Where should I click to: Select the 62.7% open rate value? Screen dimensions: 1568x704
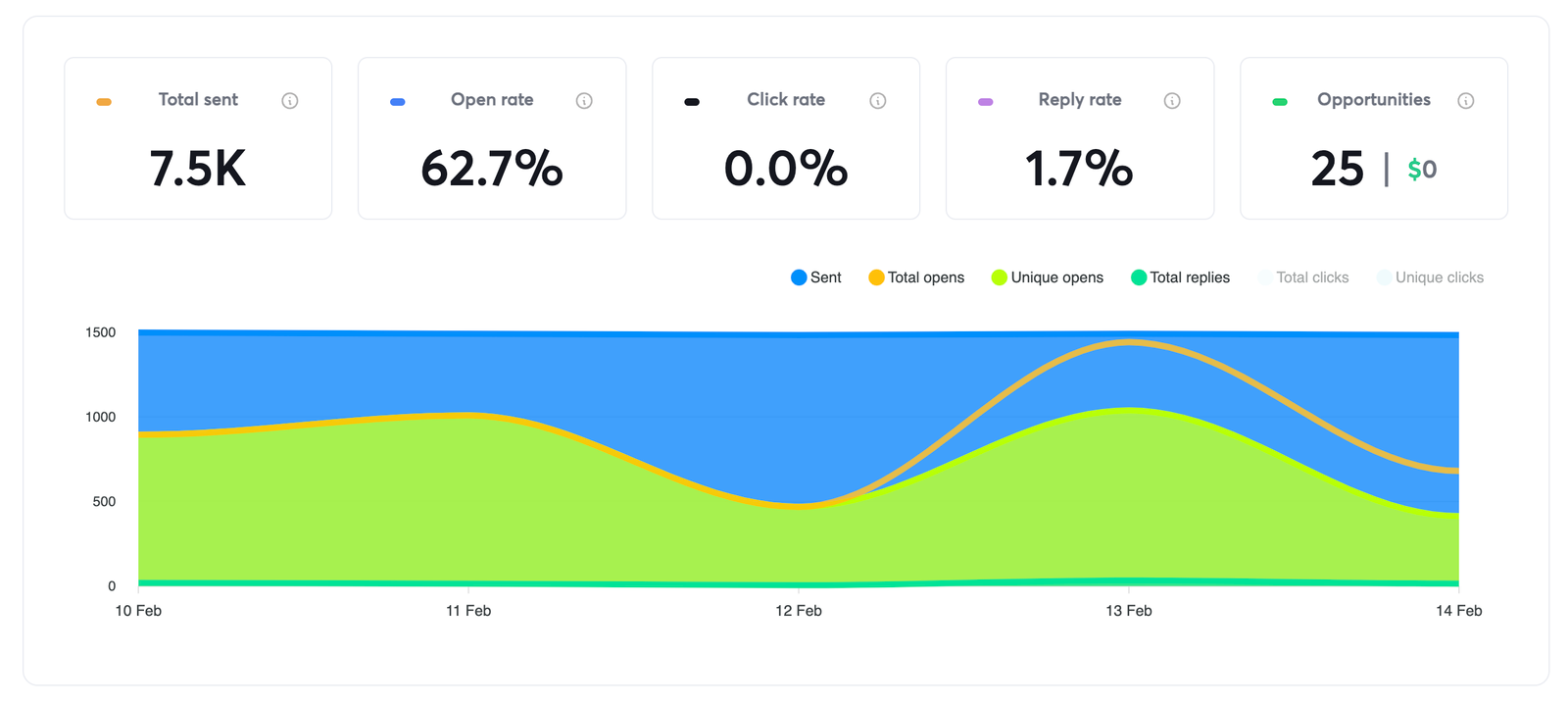[492, 169]
